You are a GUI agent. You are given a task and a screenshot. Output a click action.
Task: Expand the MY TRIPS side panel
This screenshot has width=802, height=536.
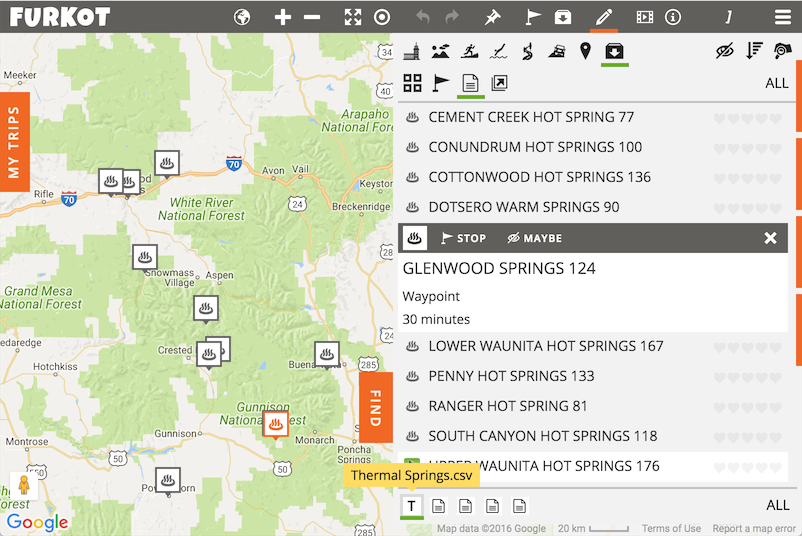pos(14,142)
